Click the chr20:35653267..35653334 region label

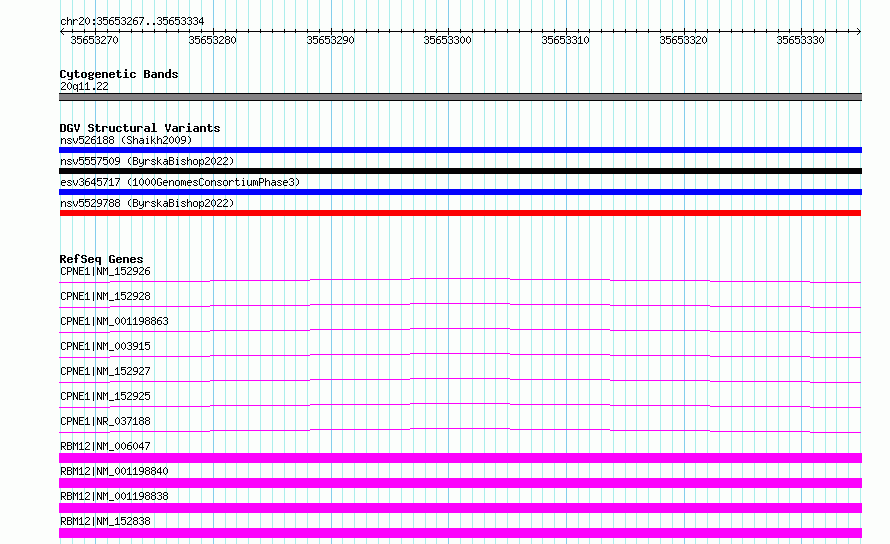(x=132, y=21)
